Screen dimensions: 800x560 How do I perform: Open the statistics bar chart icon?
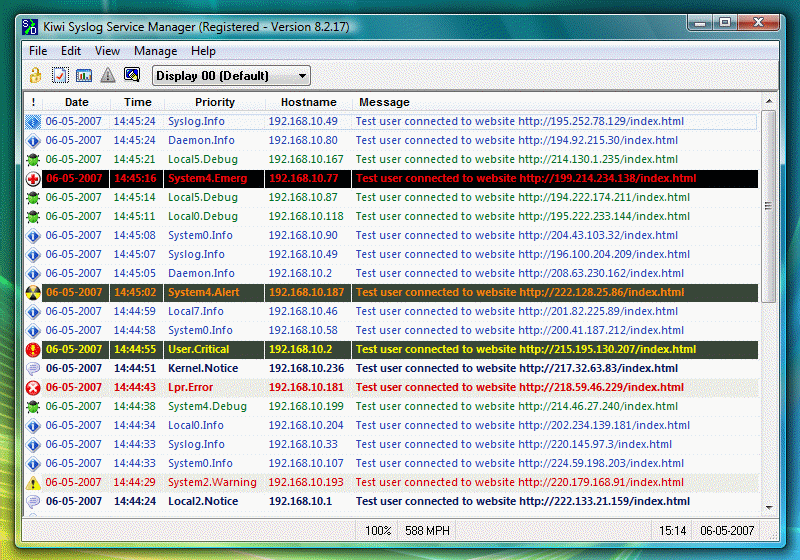84,75
